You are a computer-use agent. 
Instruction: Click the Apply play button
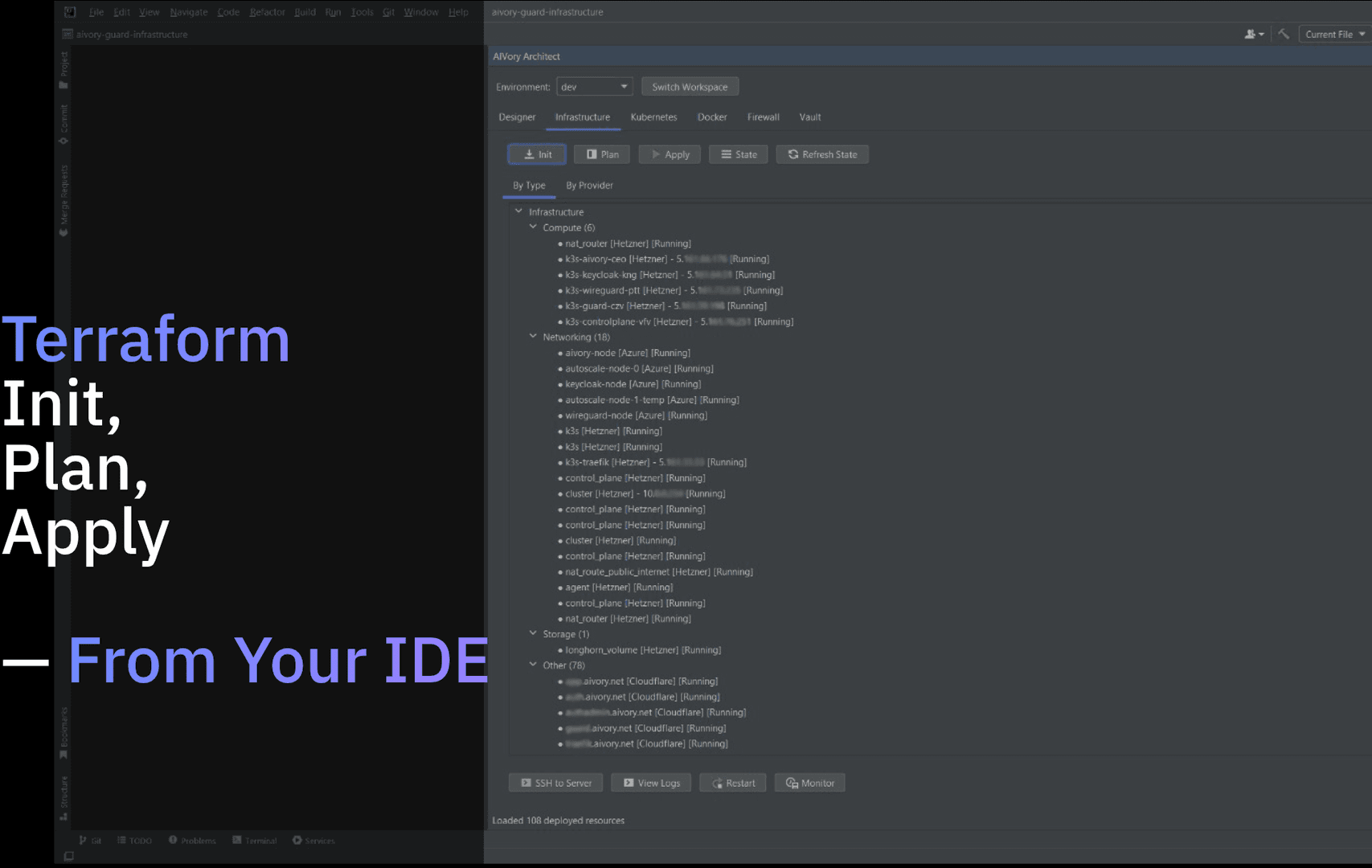[x=669, y=154]
